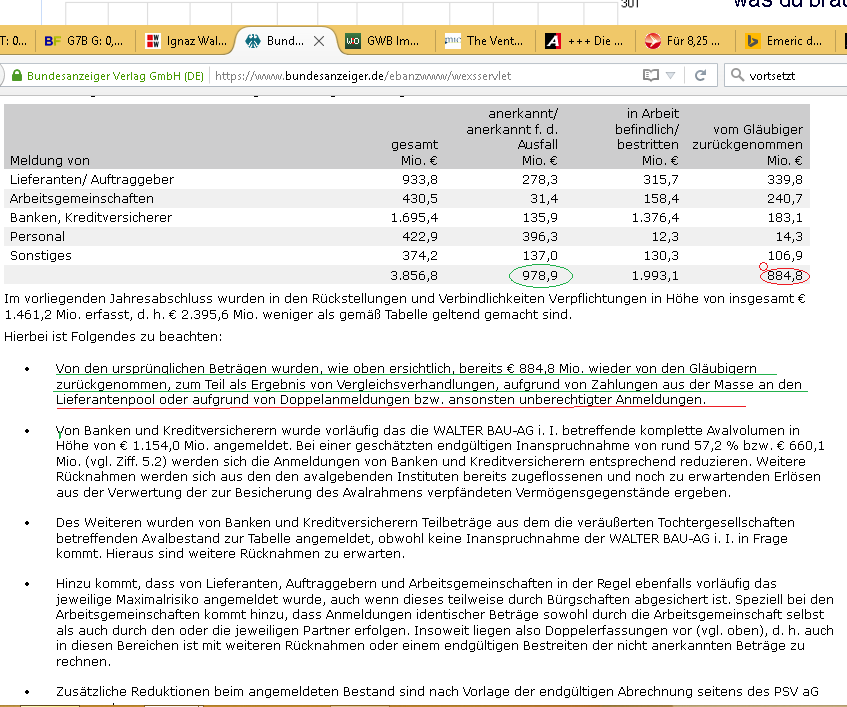This screenshot has height=707, width=847.
Task: Open the Ignaz Wal... tab
Action: [187, 41]
